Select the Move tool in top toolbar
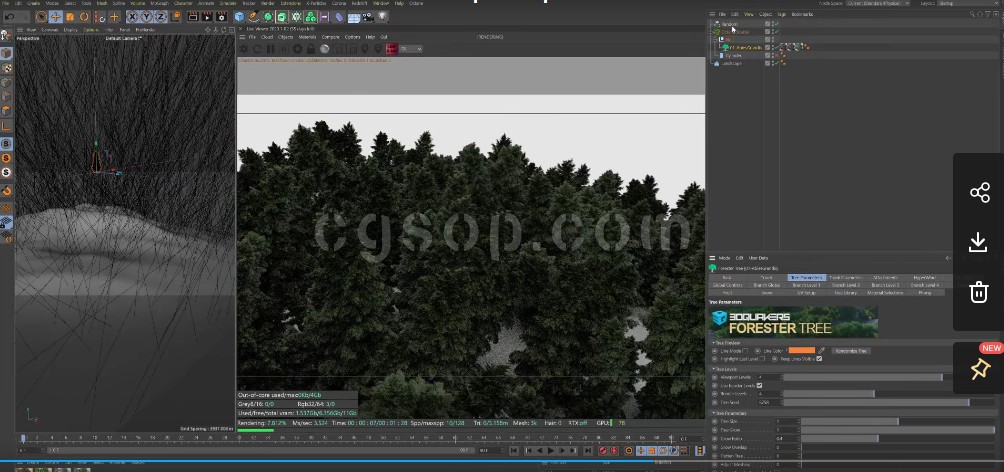Screen dimensions: 1004x472 [55, 17]
